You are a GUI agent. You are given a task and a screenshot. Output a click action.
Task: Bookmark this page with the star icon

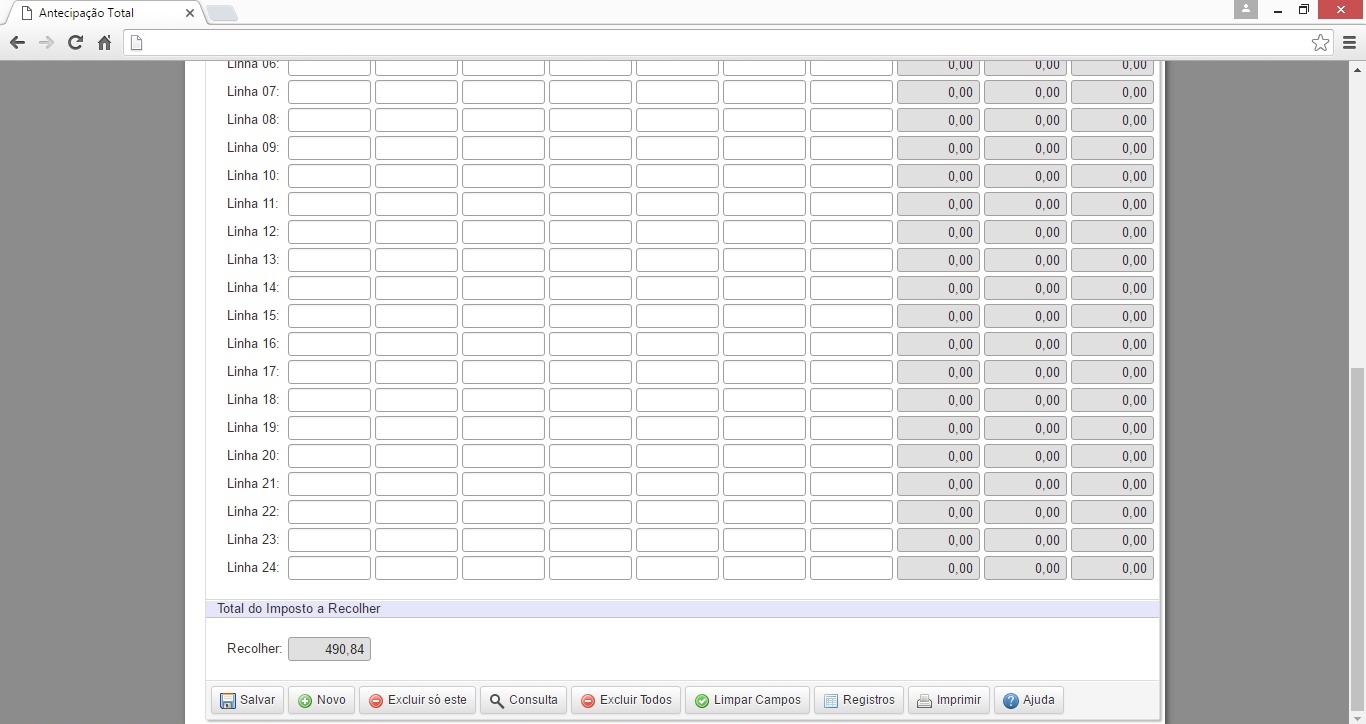1320,42
